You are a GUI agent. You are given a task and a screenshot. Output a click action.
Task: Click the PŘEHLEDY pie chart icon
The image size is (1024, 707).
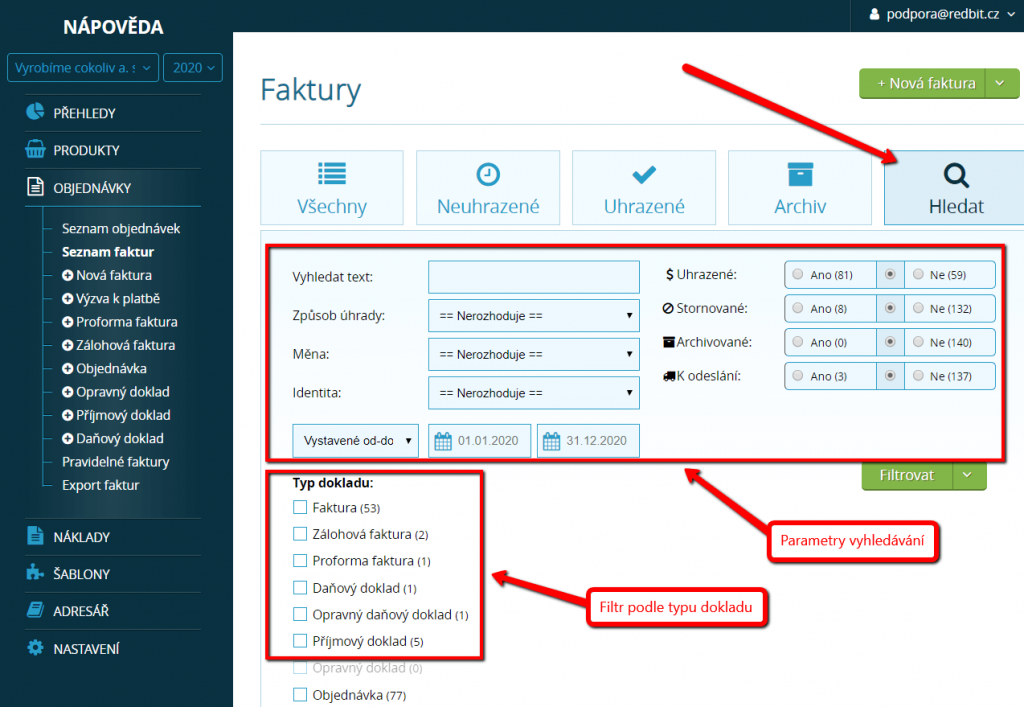[x=35, y=112]
